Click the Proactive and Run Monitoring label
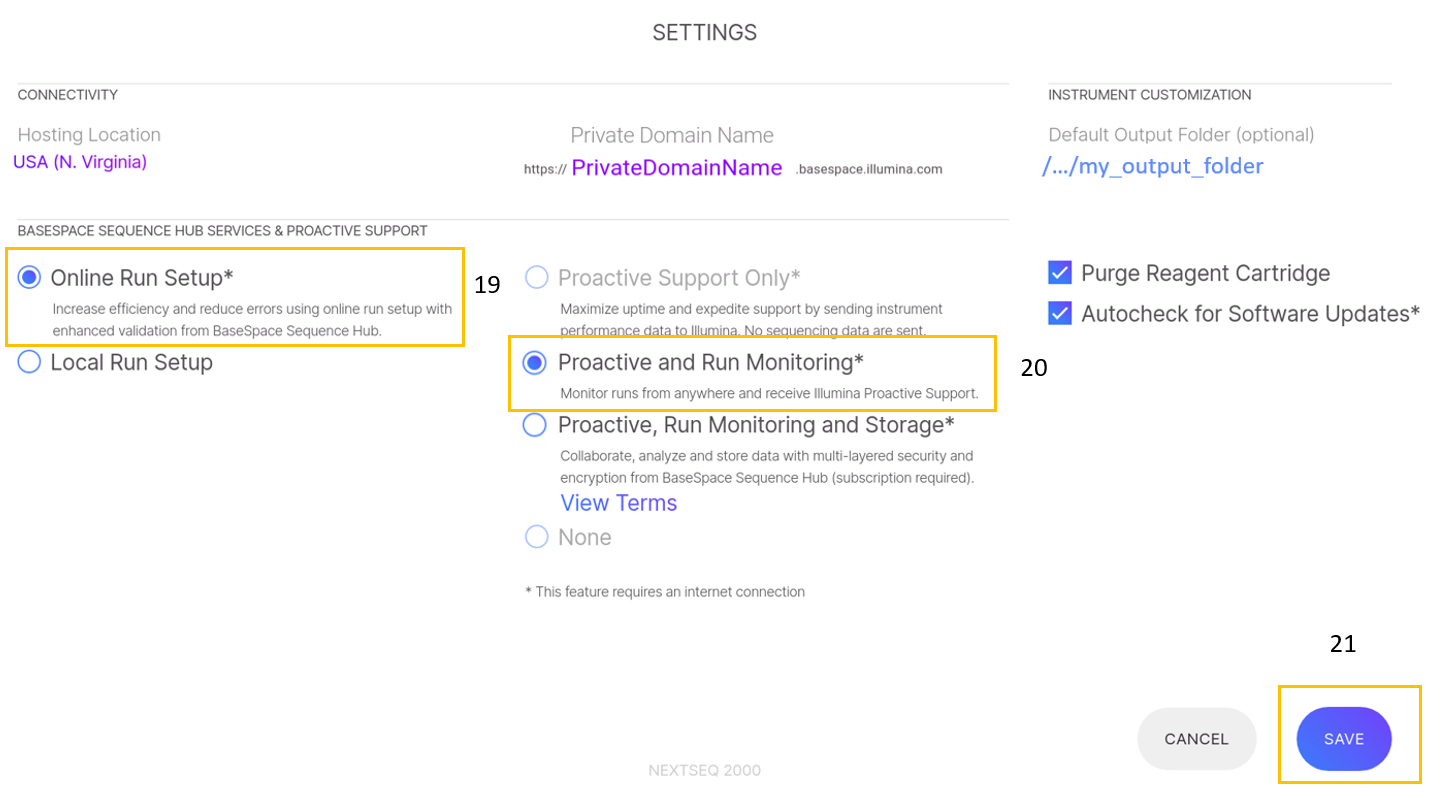The image size is (1429, 792). coord(710,362)
